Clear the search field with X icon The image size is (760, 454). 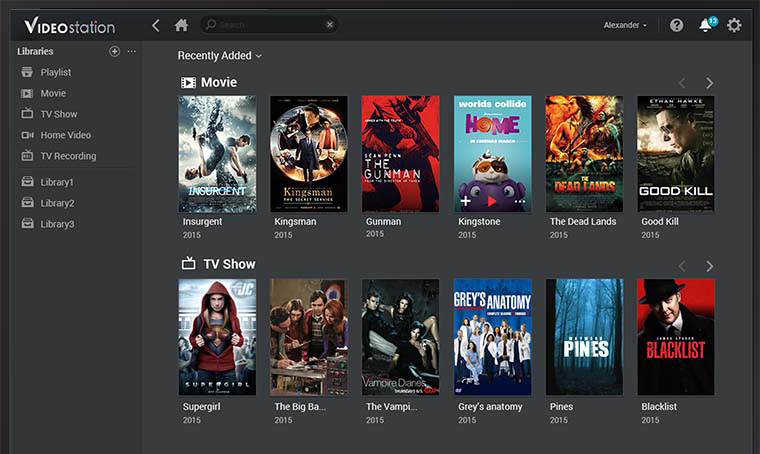330,25
